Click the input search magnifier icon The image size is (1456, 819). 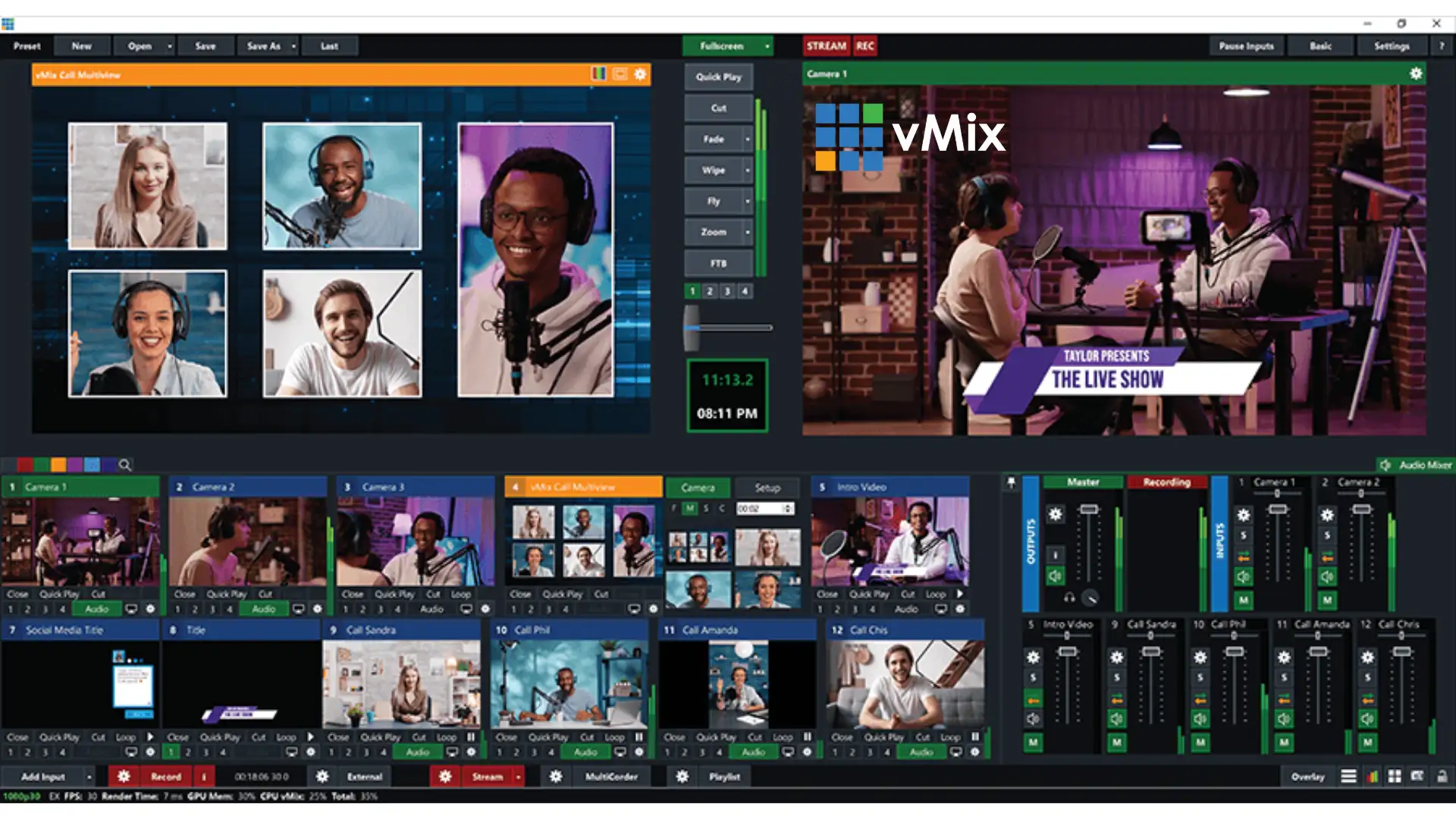pyautogui.click(x=125, y=465)
